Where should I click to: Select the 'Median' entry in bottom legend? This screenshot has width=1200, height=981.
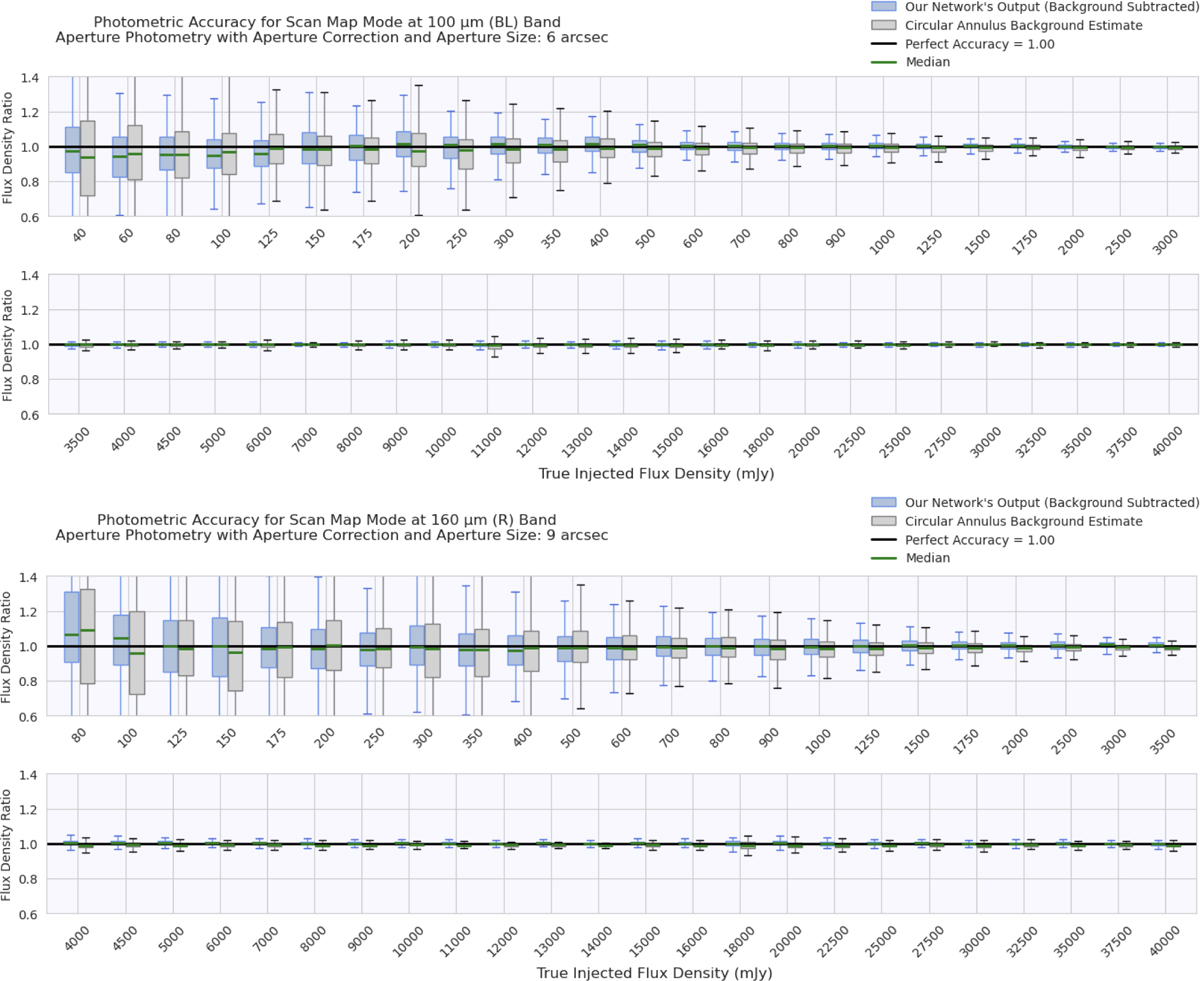coord(929,558)
